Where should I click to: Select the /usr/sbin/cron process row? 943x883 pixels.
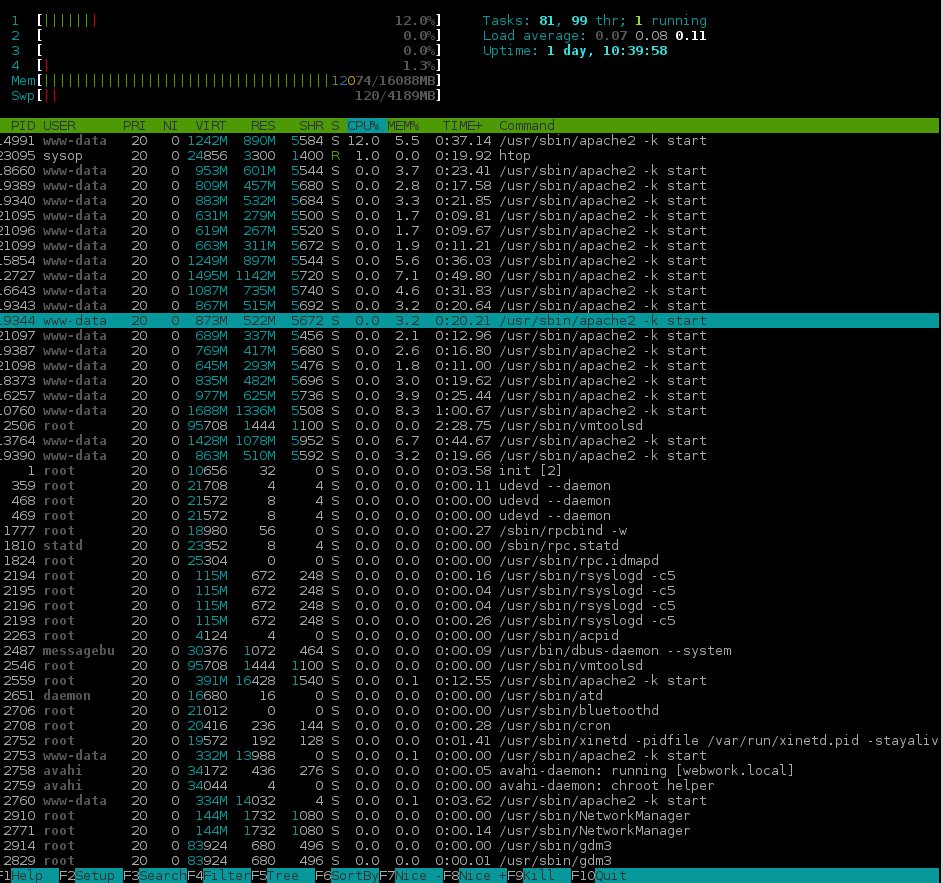[469, 726]
